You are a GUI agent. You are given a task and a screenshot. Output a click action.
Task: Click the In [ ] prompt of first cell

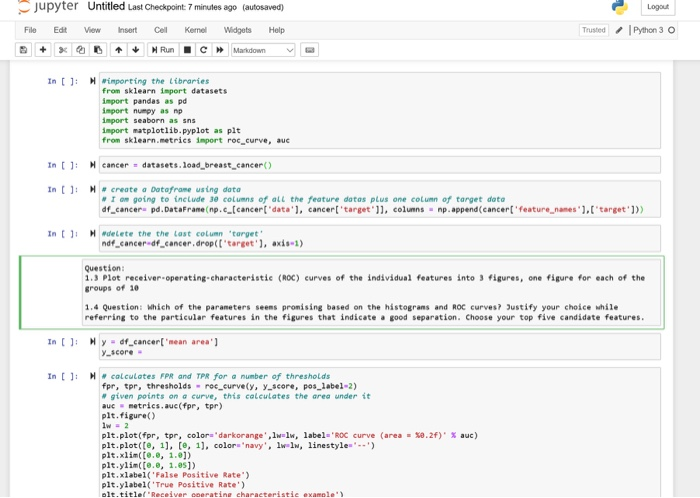pyautogui.click(x=63, y=81)
